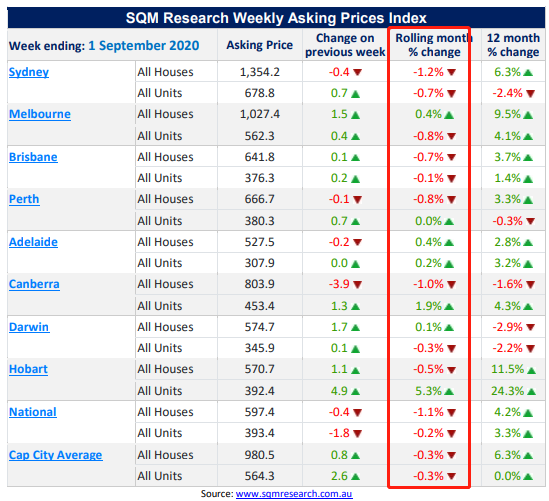Click green up arrow beside Melbourne 9.5%
Screen dimensions: 549x501
[x=528, y=114]
